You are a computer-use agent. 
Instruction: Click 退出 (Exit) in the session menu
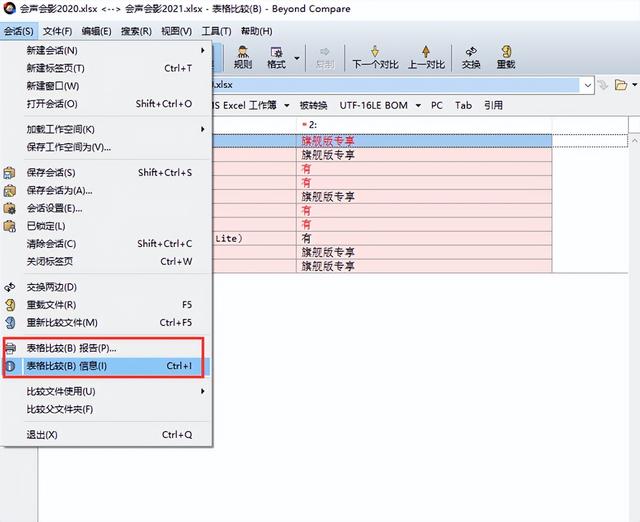tap(42, 435)
